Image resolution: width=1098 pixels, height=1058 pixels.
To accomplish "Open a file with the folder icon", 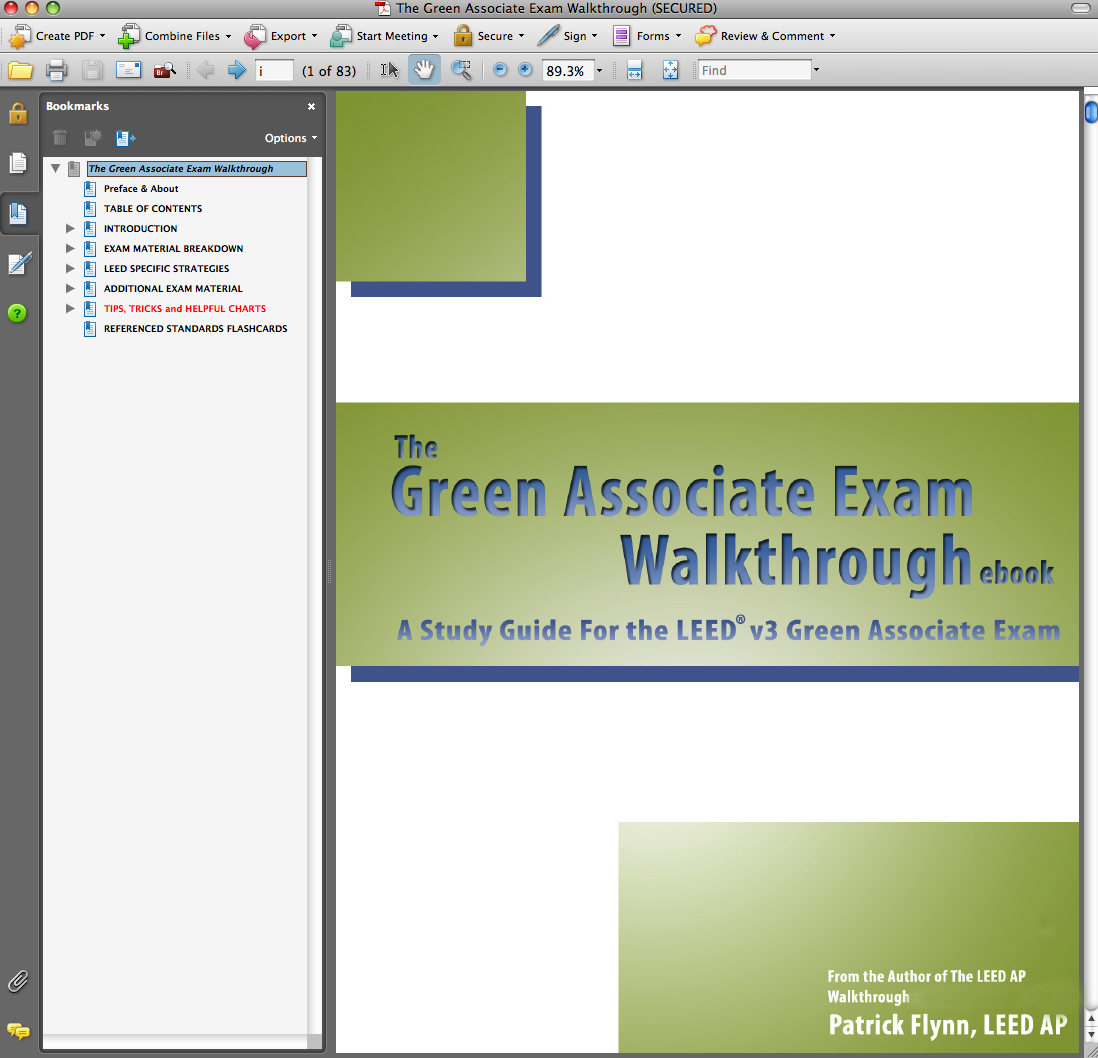I will point(20,70).
